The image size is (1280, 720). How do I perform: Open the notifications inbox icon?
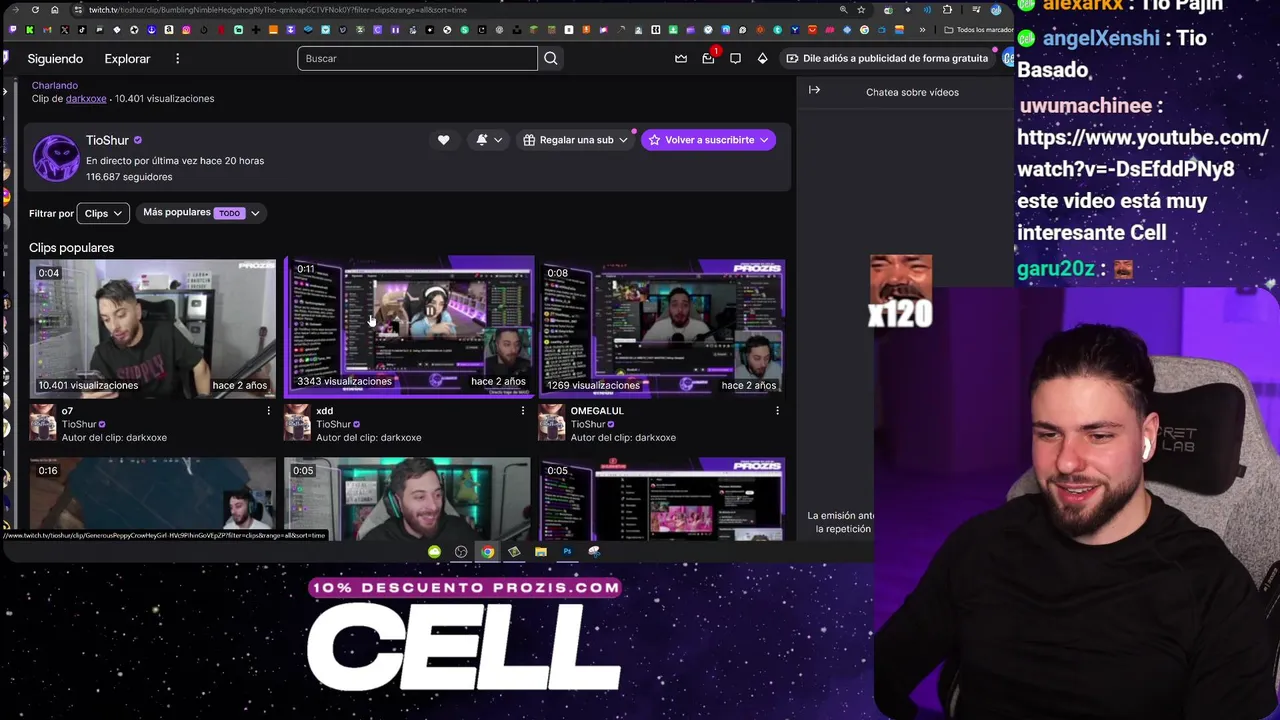708,58
